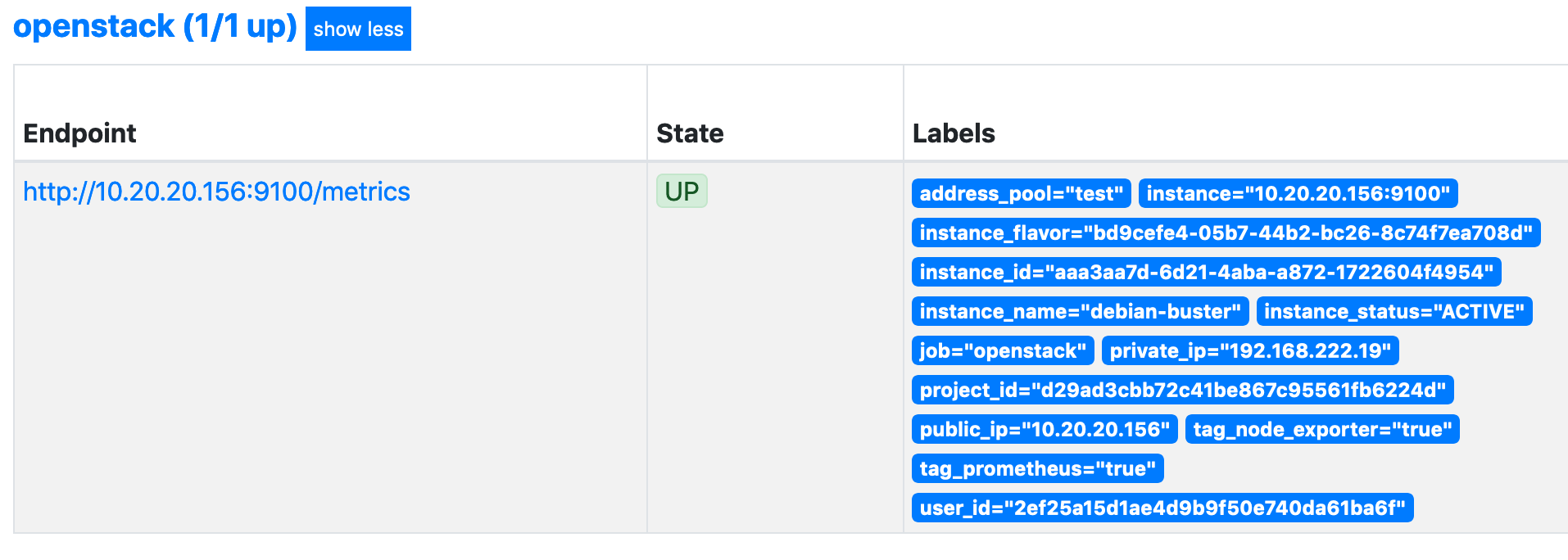Collapse the target list with show less
The height and width of the screenshot is (560, 1568).
(358, 29)
